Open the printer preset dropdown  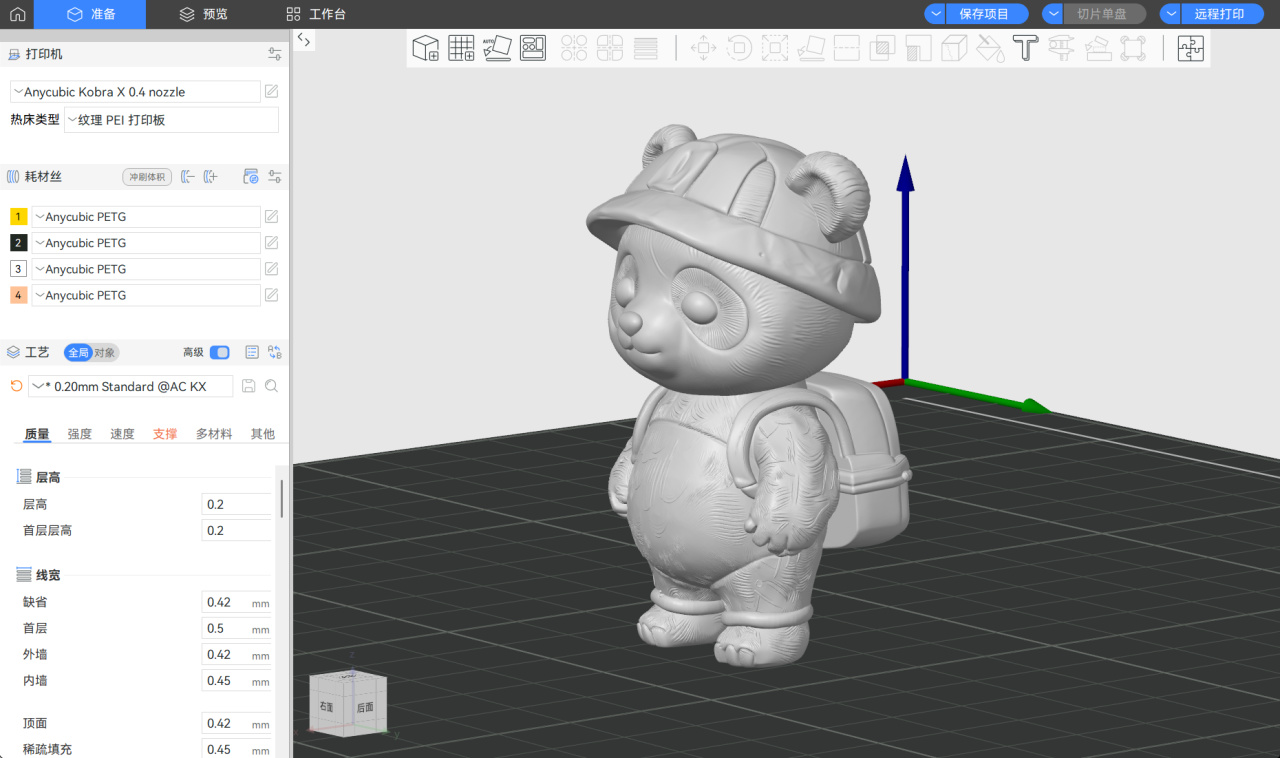[135, 92]
